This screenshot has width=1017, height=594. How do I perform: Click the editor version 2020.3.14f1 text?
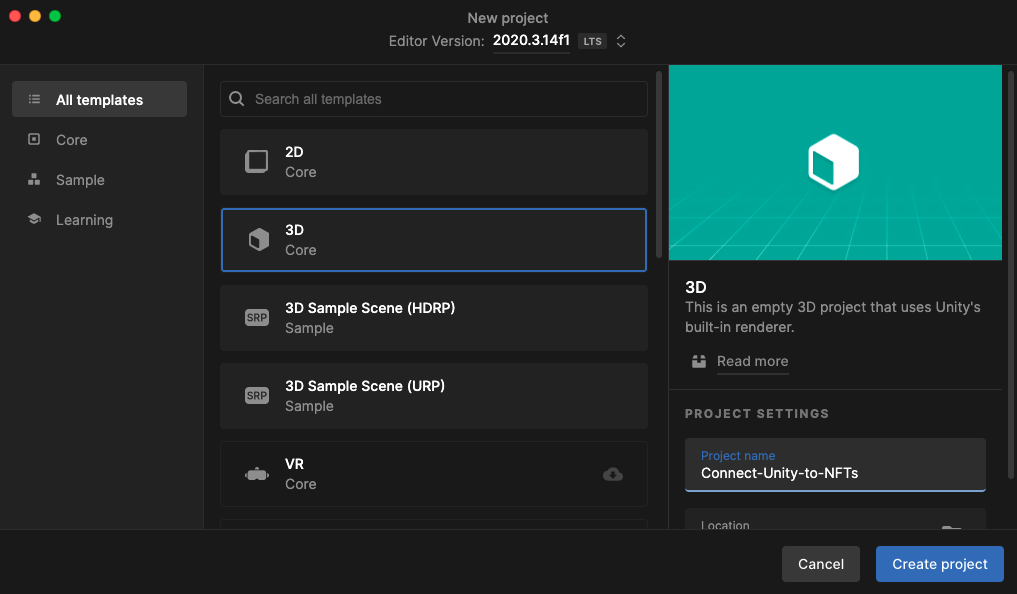pyautogui.click(x=531, y=40)
